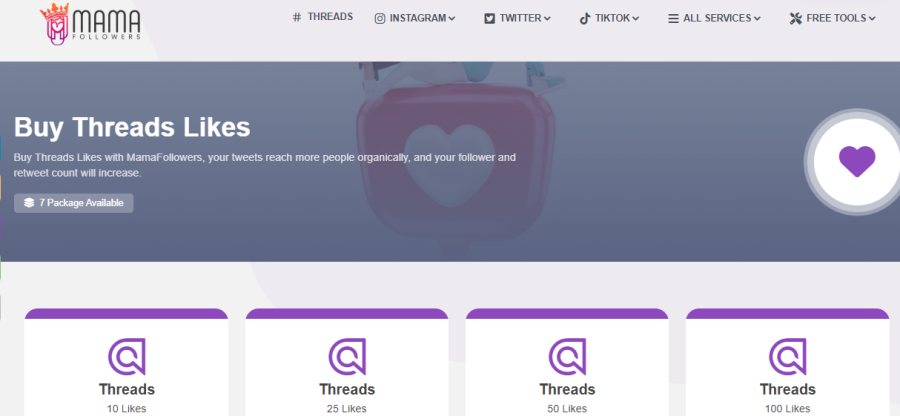The image size is (900, 416).
Task: Click the Free Tools wrench icon
Action: coord(796,18)
